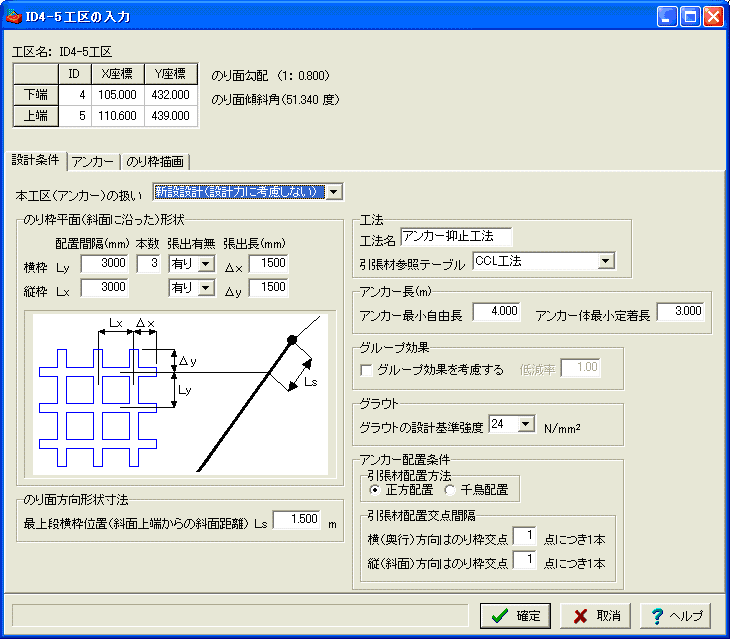Screen dimensions: 730x639
Task: Enable グループ効果を考慮する checkbox
Action: [x=367, y=370]
